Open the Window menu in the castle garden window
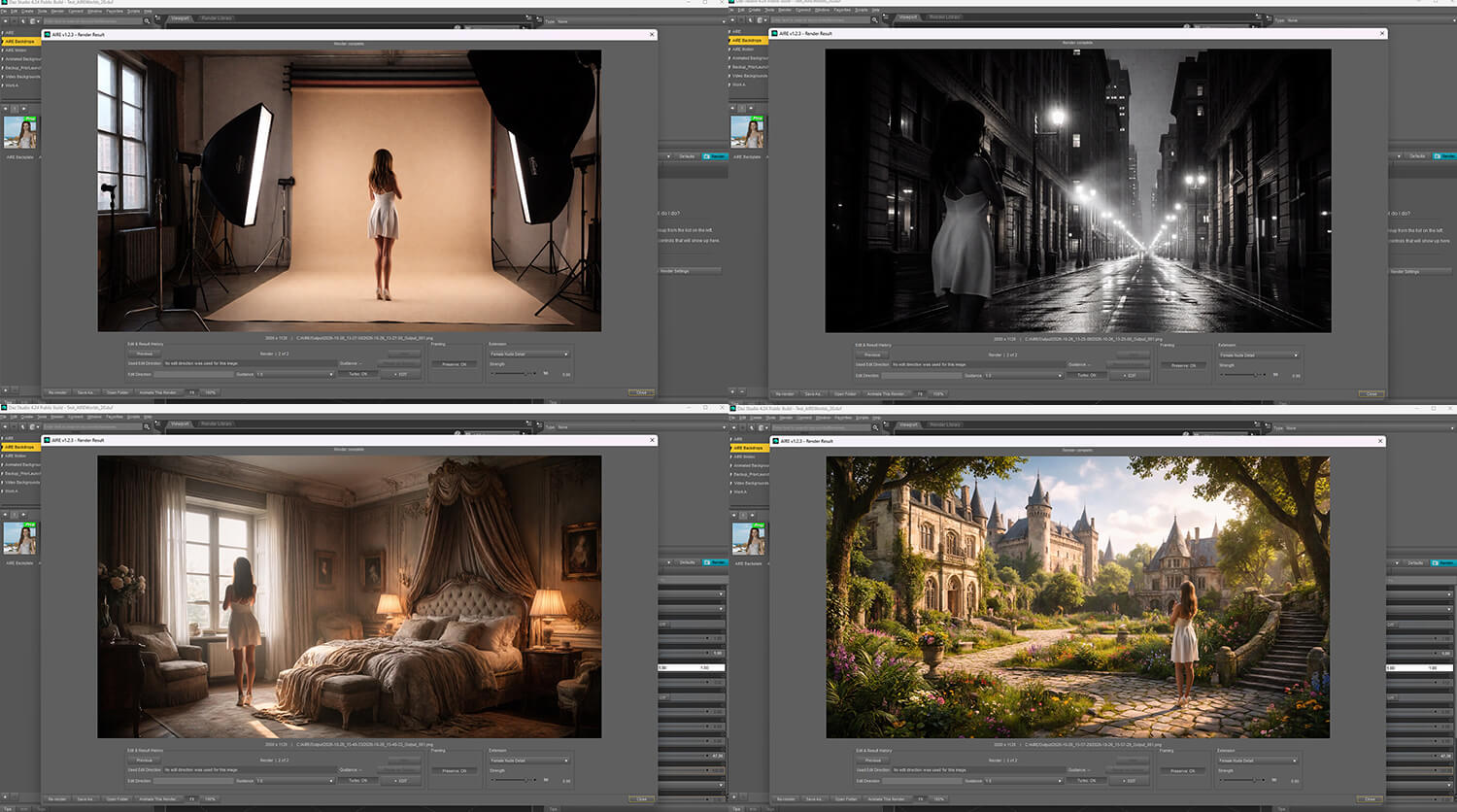This screenshot has width=1457, height=812. (823, 418)
